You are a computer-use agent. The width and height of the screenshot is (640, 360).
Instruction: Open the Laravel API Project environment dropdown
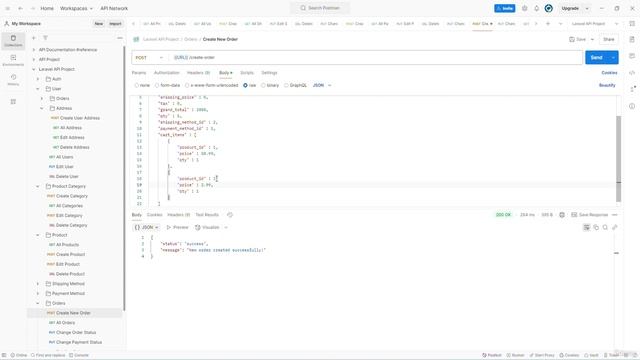tap(595, 24)
